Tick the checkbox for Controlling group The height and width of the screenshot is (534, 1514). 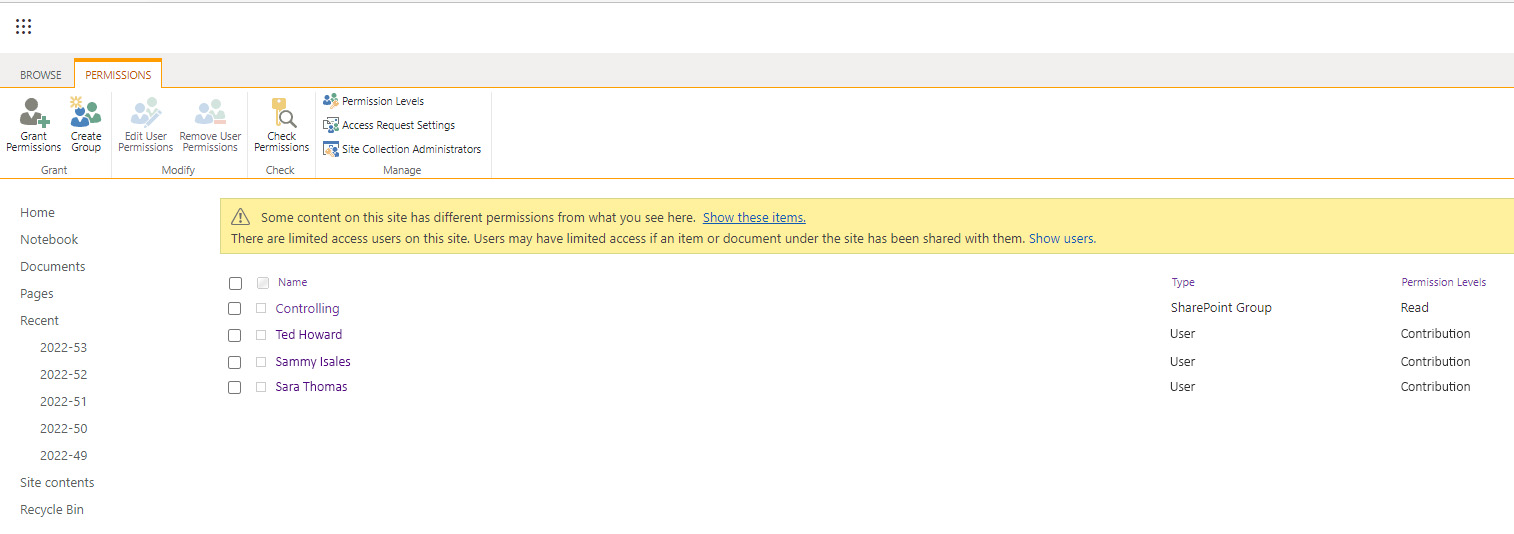pyautogui.click(x=235, y=309)
